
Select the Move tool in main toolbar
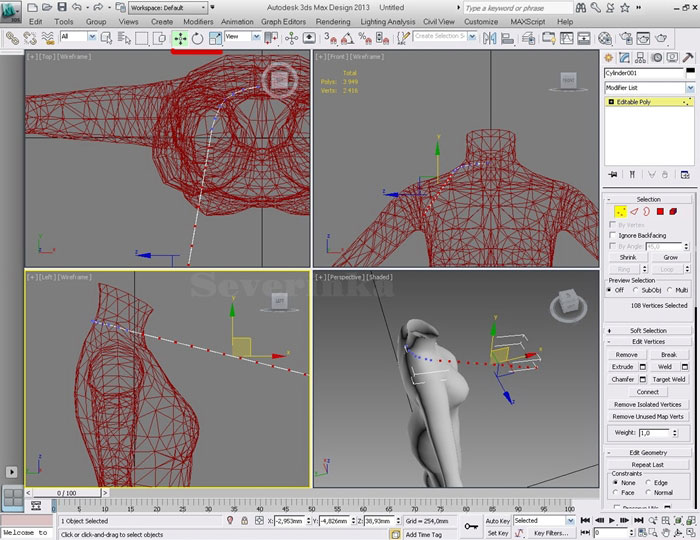pyautogui.click(x=180, y=38)
